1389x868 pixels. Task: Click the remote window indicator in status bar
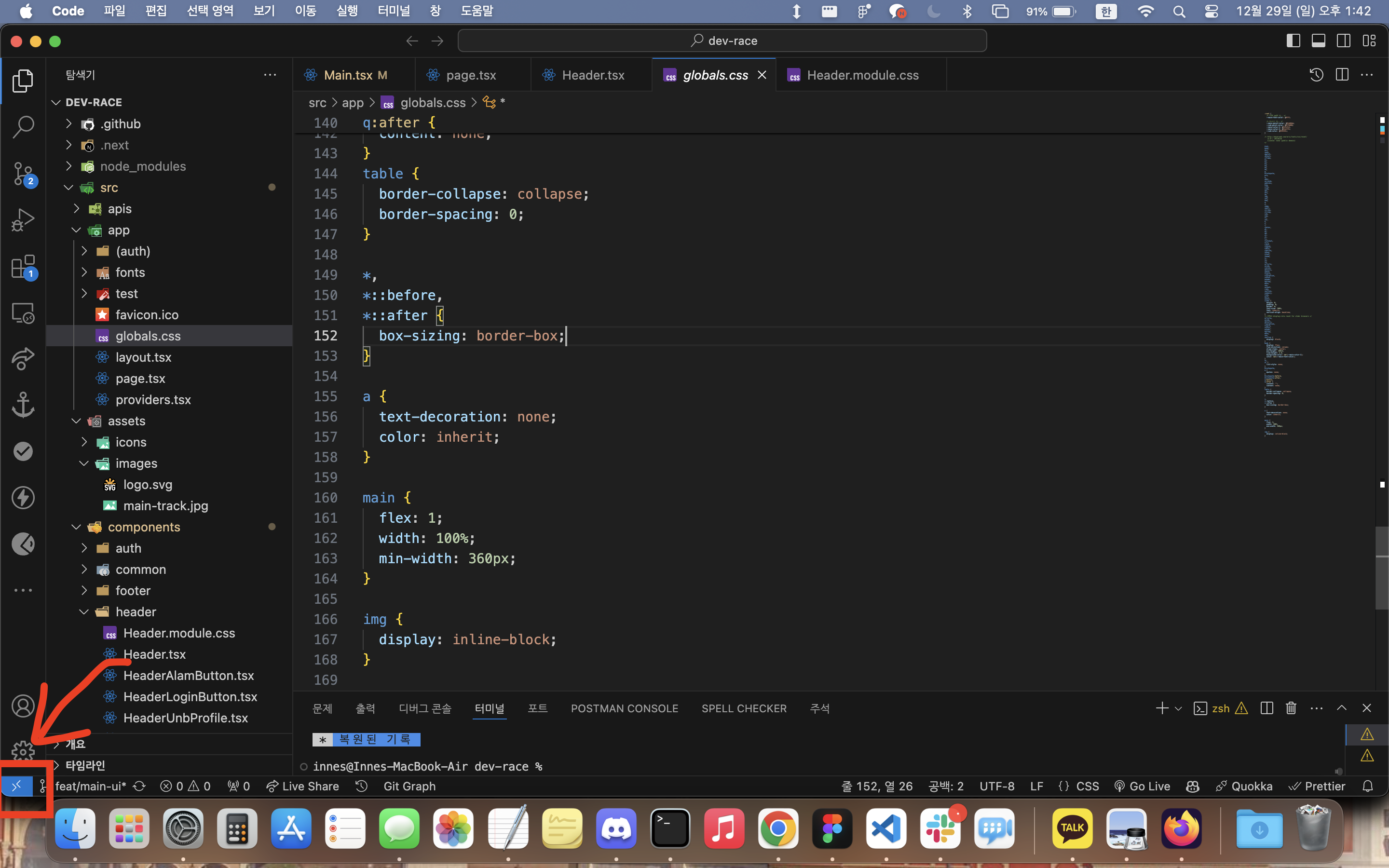pyautogui.click(x=17, y=786)
